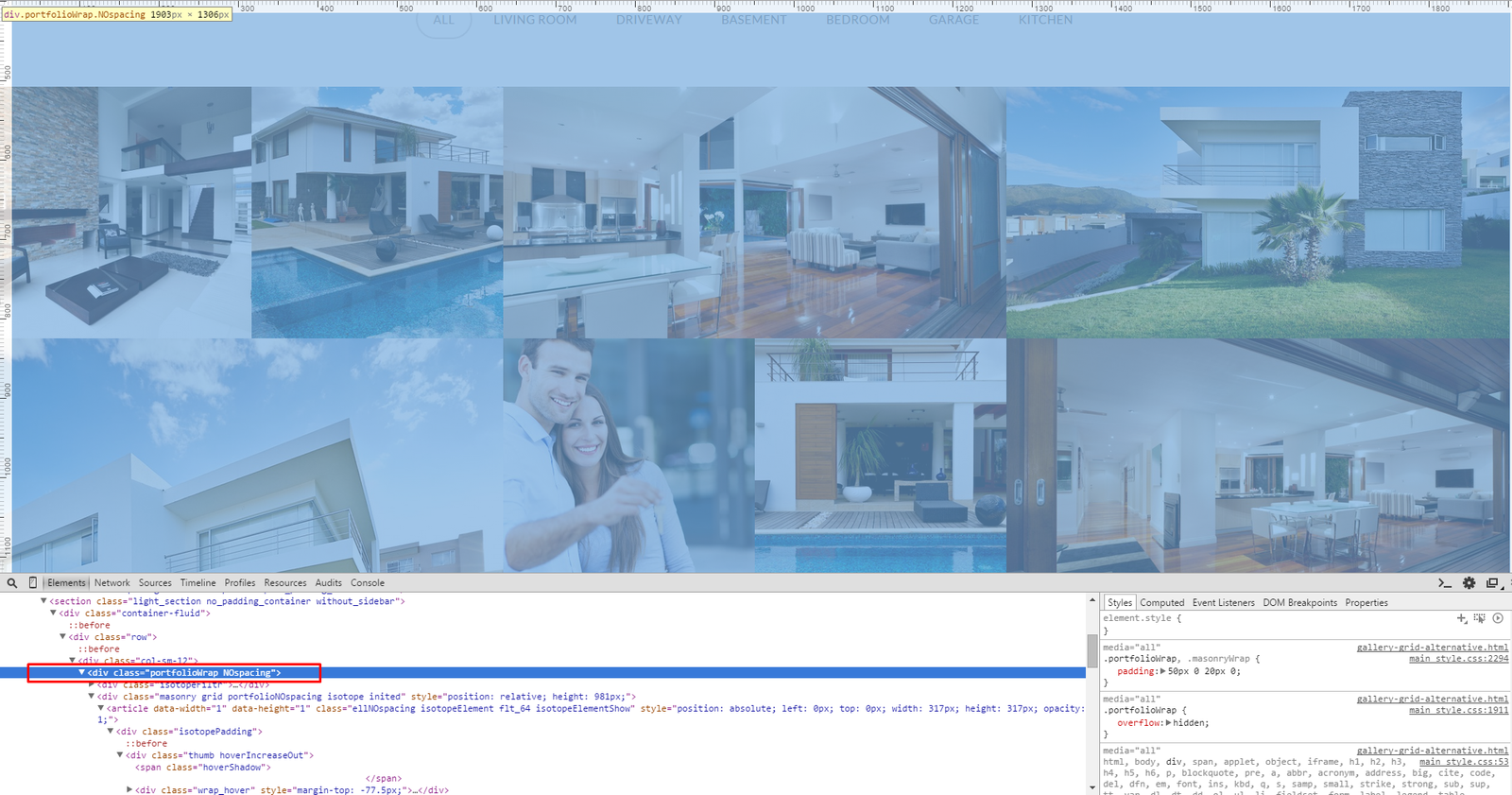The image size is (1512, 795).
Task: Open the main_style.css:2294 source link
Action: [1458, 659]
